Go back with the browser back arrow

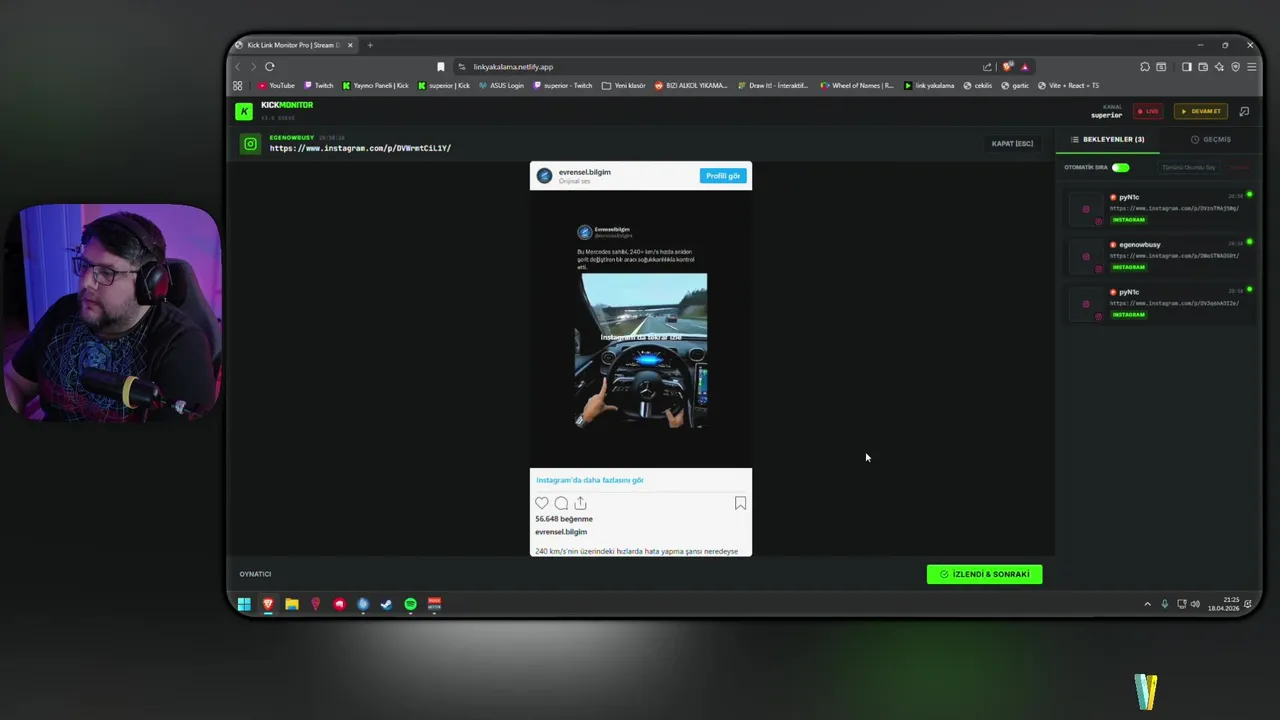click(238, 67)
